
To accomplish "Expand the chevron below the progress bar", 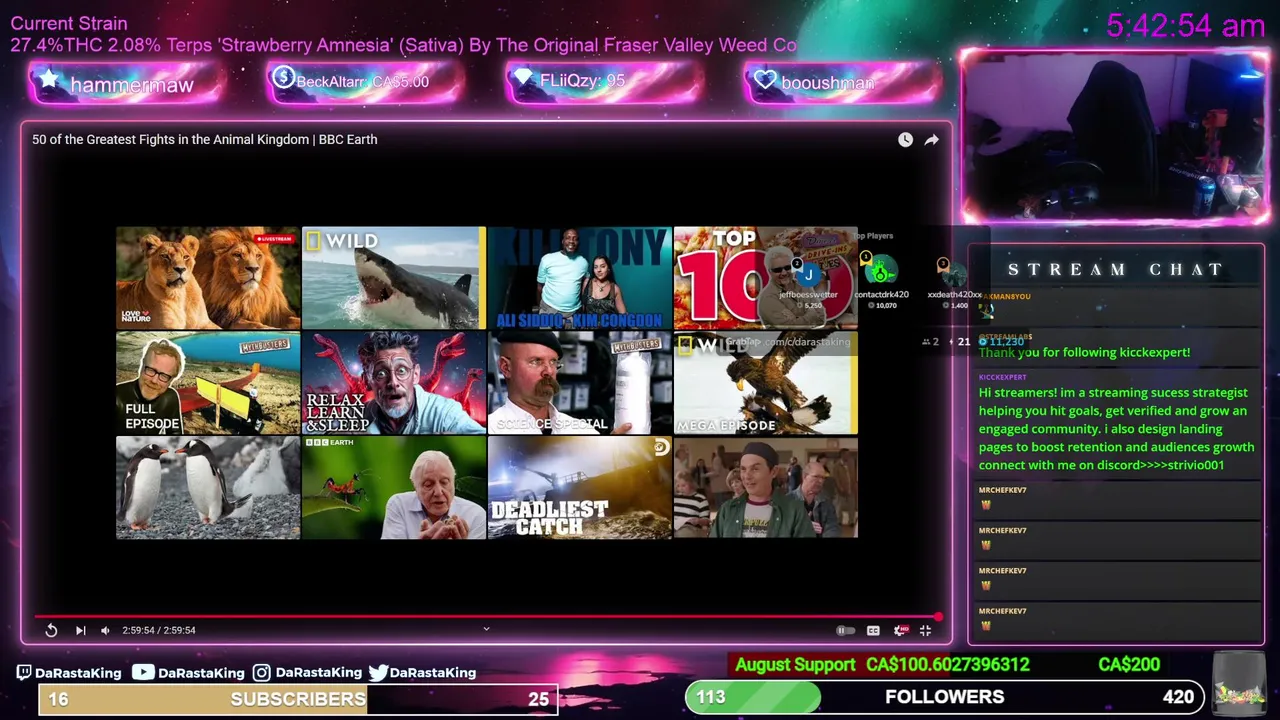I will click(486, 629).
